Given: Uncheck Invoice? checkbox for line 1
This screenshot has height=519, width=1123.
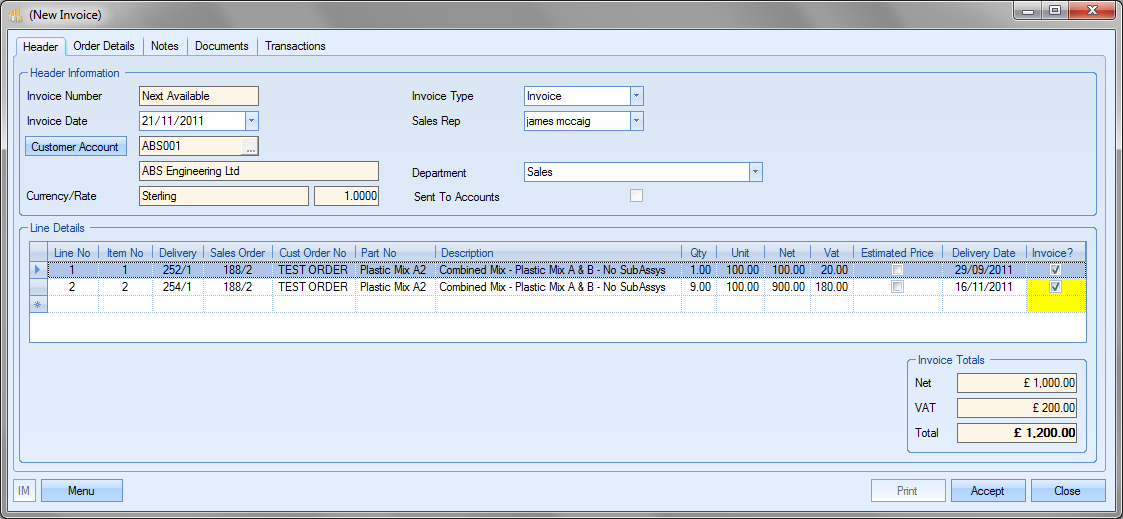Looking at the screenshot, I should click(1056, 270).
